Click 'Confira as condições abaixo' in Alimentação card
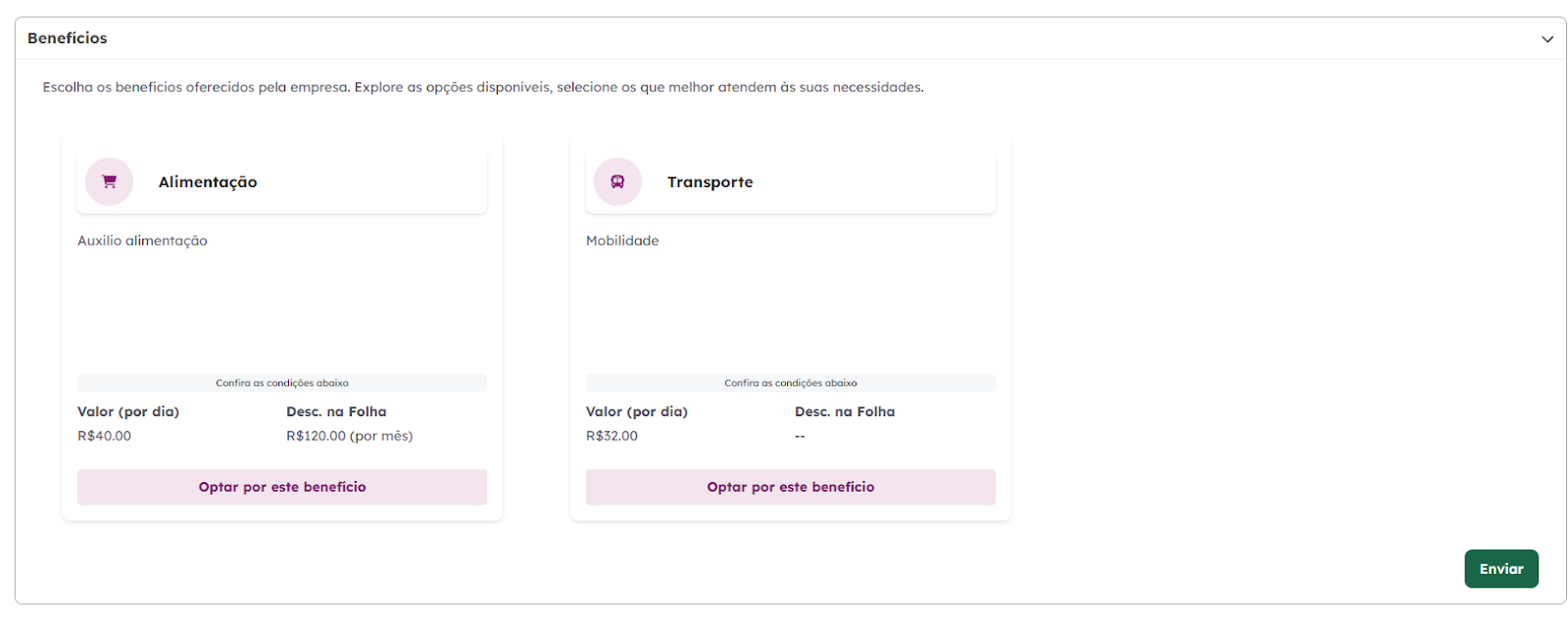This screenshot has width=1568, height=622. 282,383
